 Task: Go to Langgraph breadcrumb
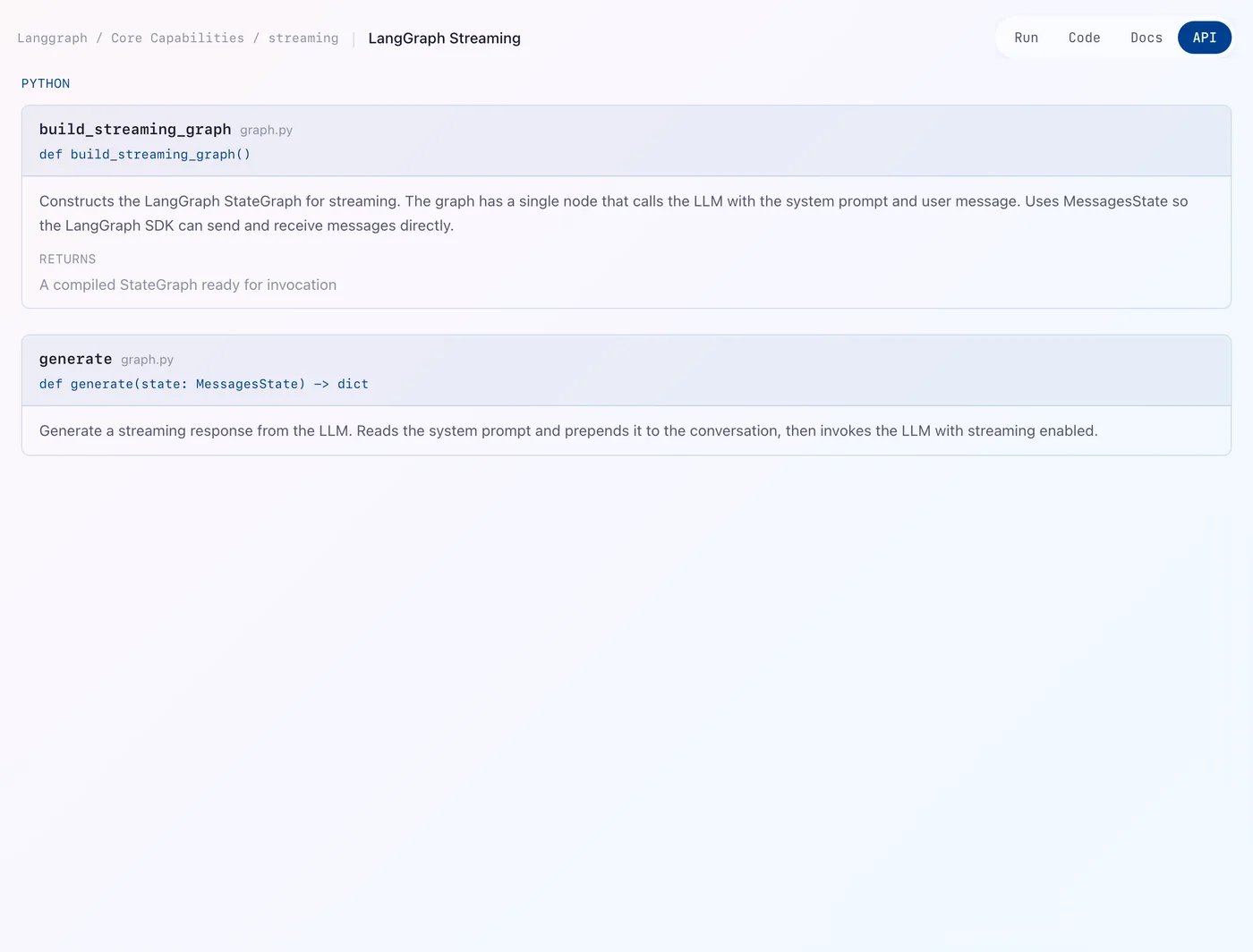(52, 38)
